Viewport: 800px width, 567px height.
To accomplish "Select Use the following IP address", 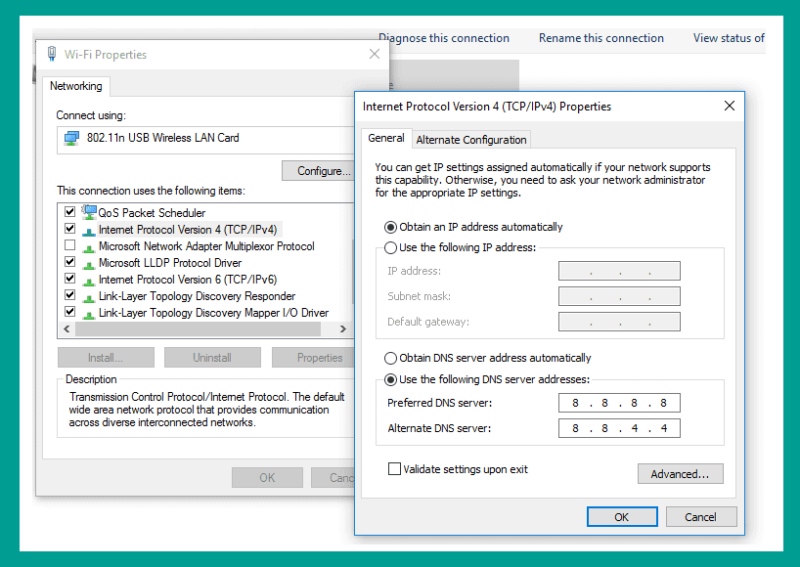I will click(390, 248).
